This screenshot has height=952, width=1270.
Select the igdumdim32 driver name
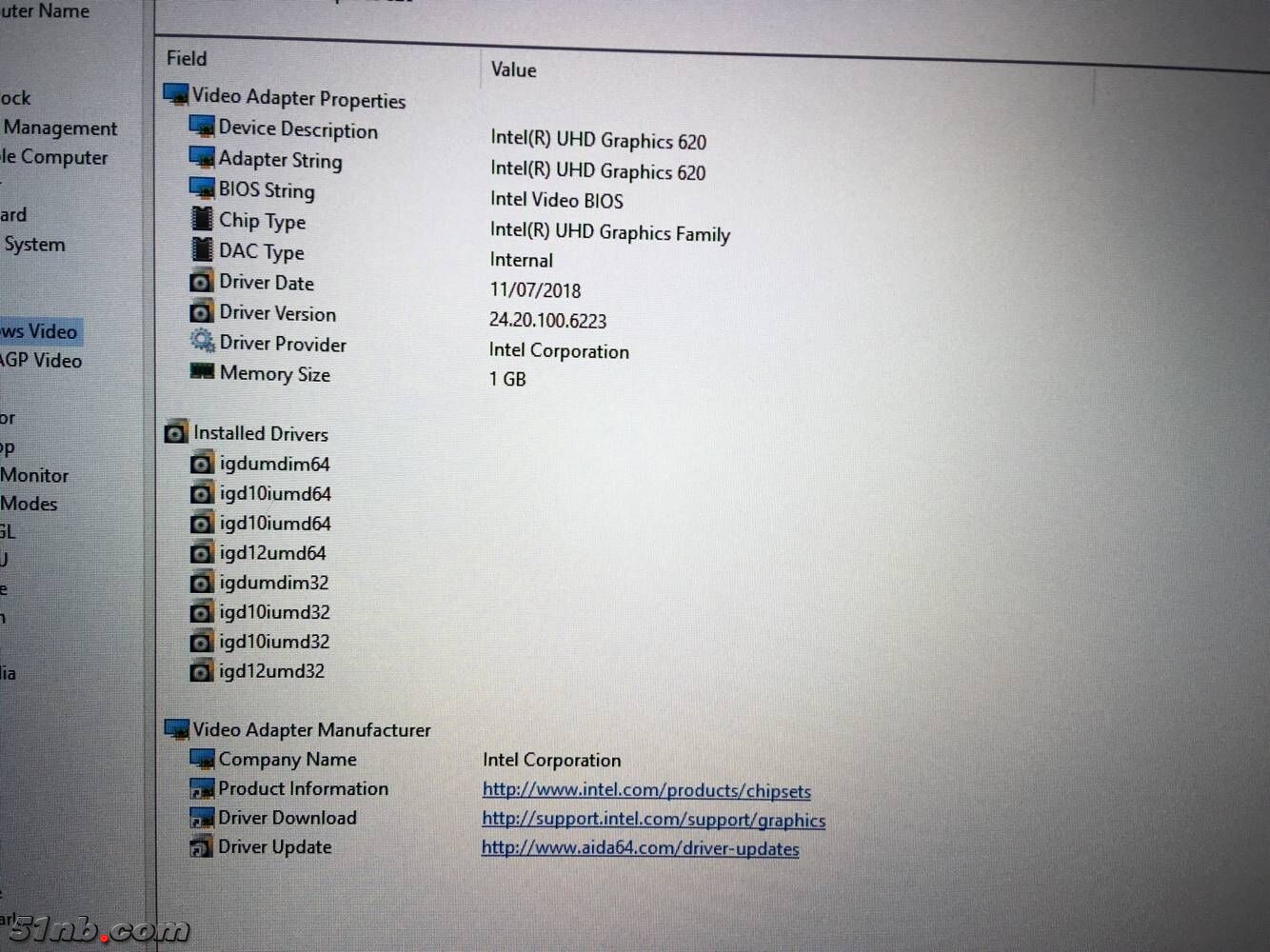pyautogui.click(x=274, y=583)
